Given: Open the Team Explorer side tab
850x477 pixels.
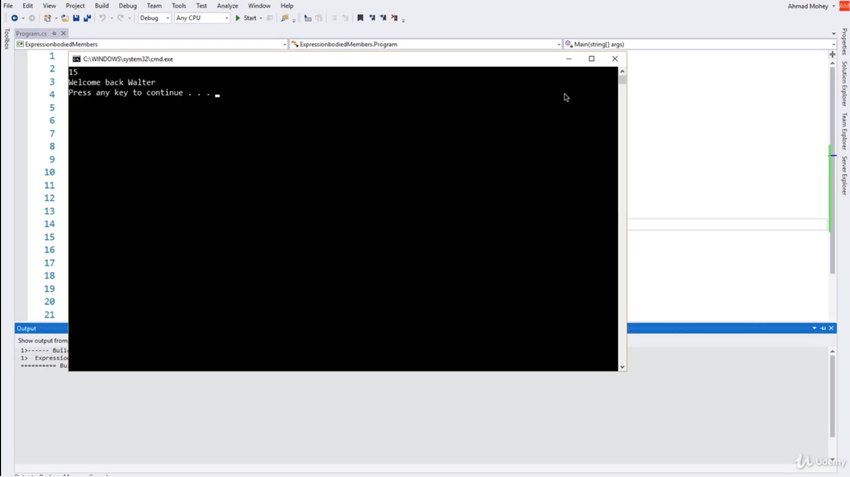Looking at the screenshot, I should click(844, 131).
